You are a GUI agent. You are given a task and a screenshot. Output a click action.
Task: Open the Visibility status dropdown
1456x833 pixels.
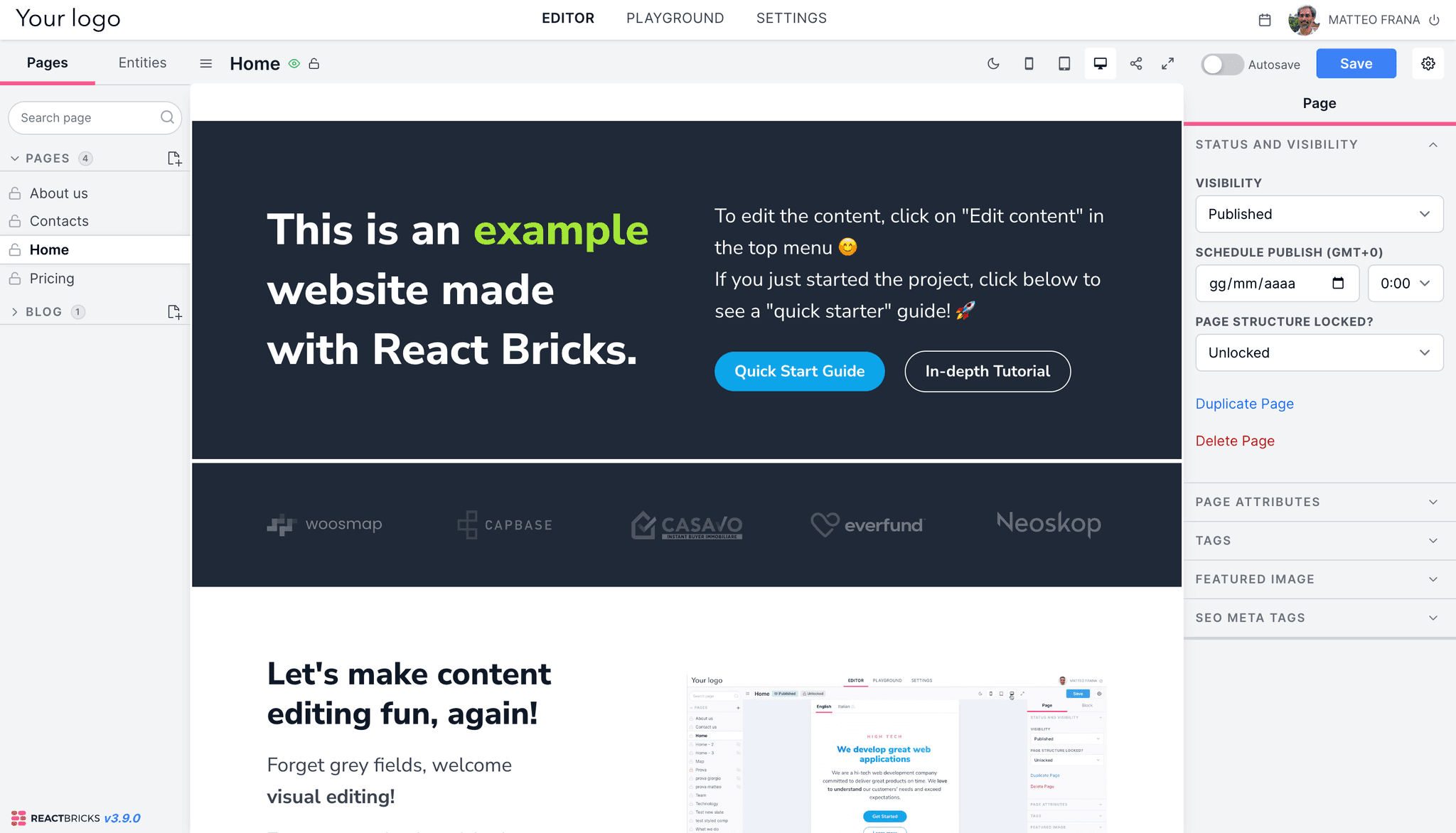(x=1318, y=213)
